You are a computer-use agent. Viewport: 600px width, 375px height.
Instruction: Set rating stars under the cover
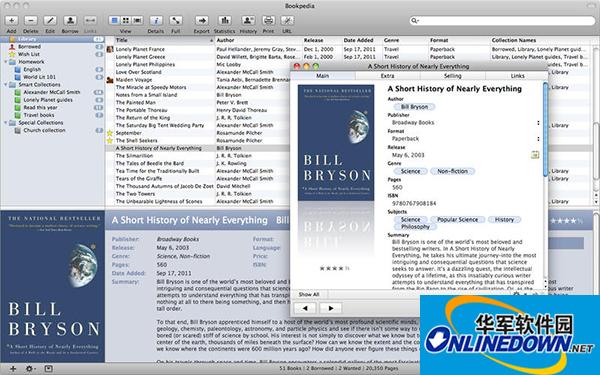coord(334,269)
